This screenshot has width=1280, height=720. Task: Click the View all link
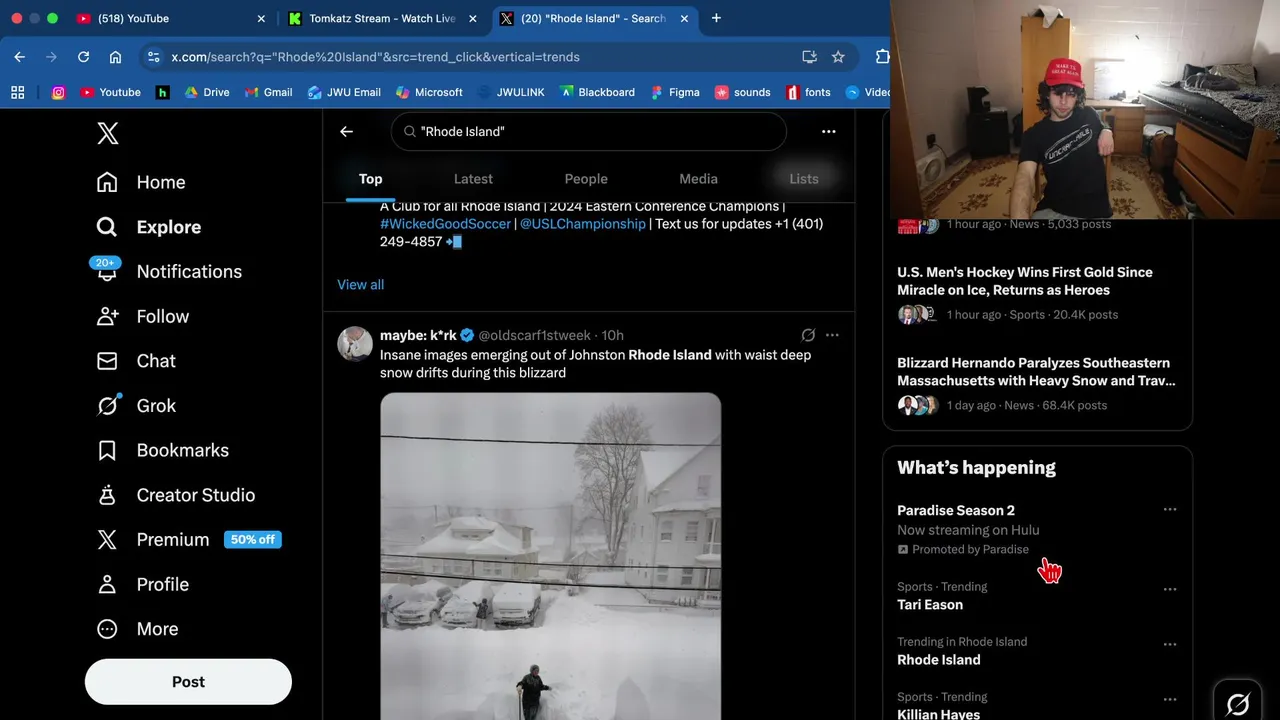coord(360,284)
